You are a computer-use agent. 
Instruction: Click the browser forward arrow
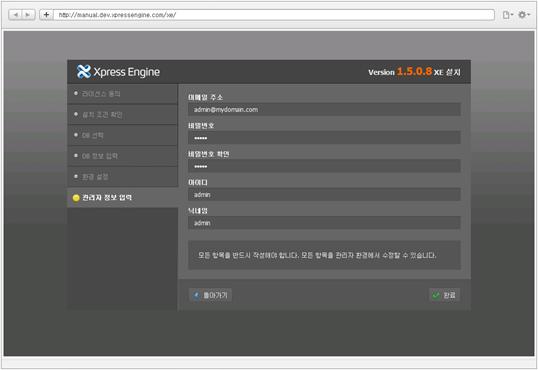tap(28, 15)
